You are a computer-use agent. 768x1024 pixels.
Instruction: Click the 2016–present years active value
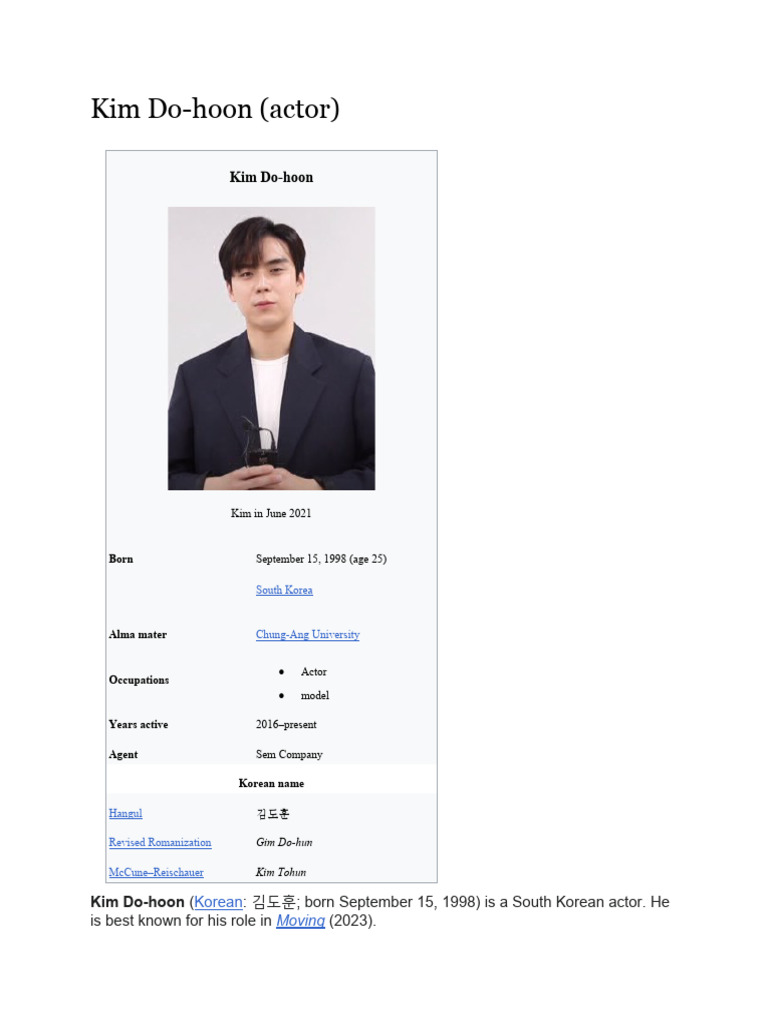coord(286,724)
